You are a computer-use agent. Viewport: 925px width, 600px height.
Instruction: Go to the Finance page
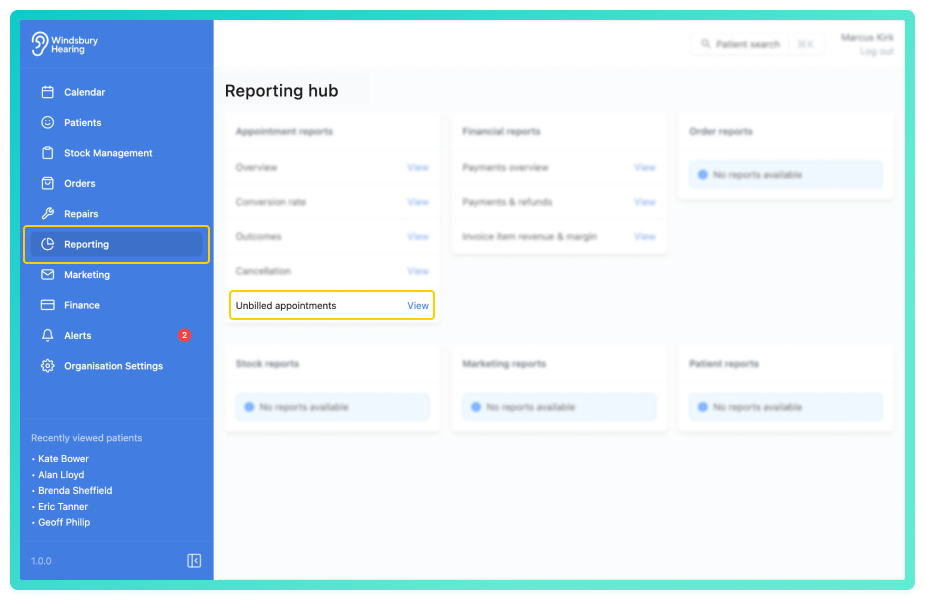(x=116, y=305)
